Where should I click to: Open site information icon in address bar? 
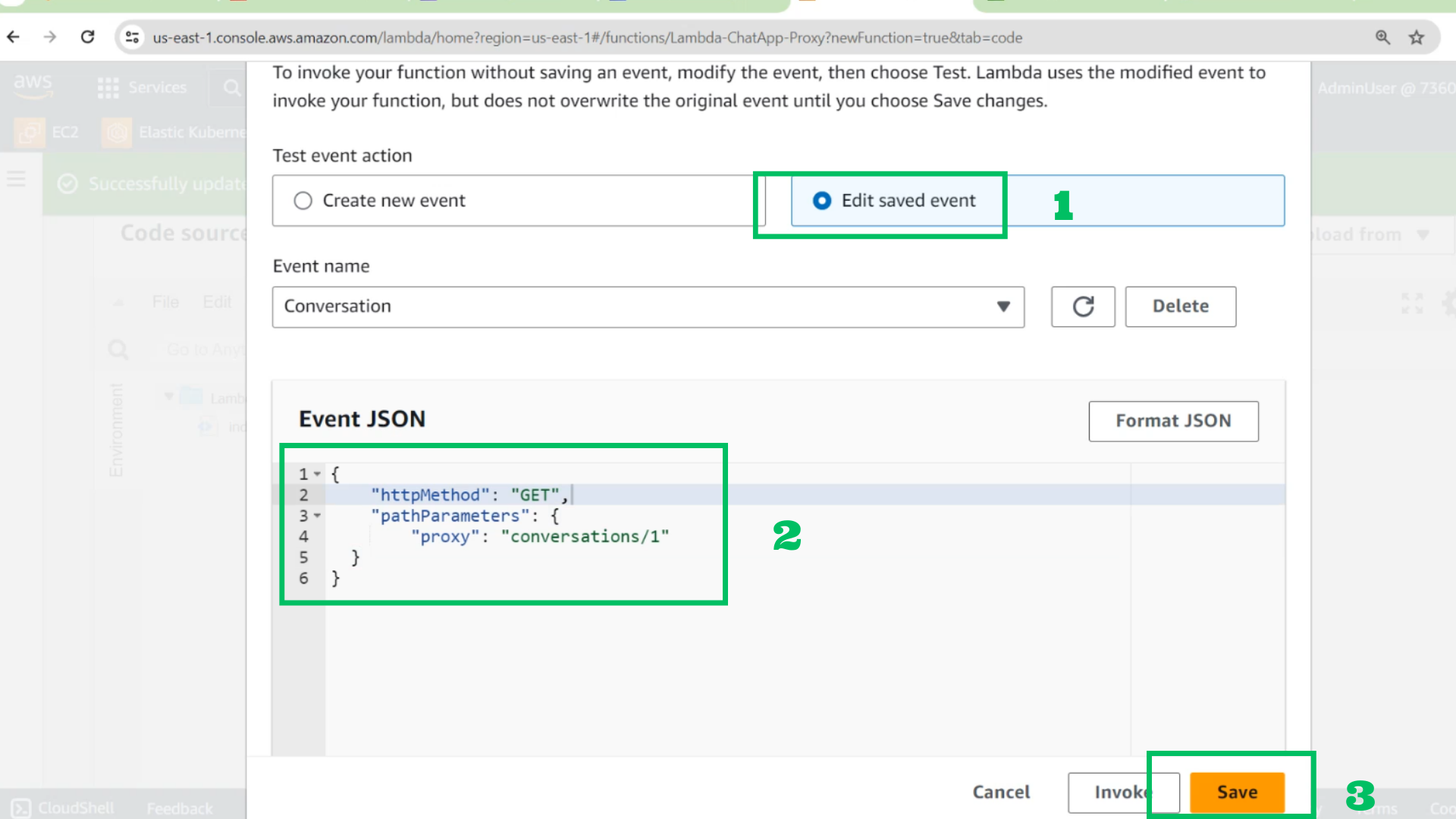tap(133, 37)
